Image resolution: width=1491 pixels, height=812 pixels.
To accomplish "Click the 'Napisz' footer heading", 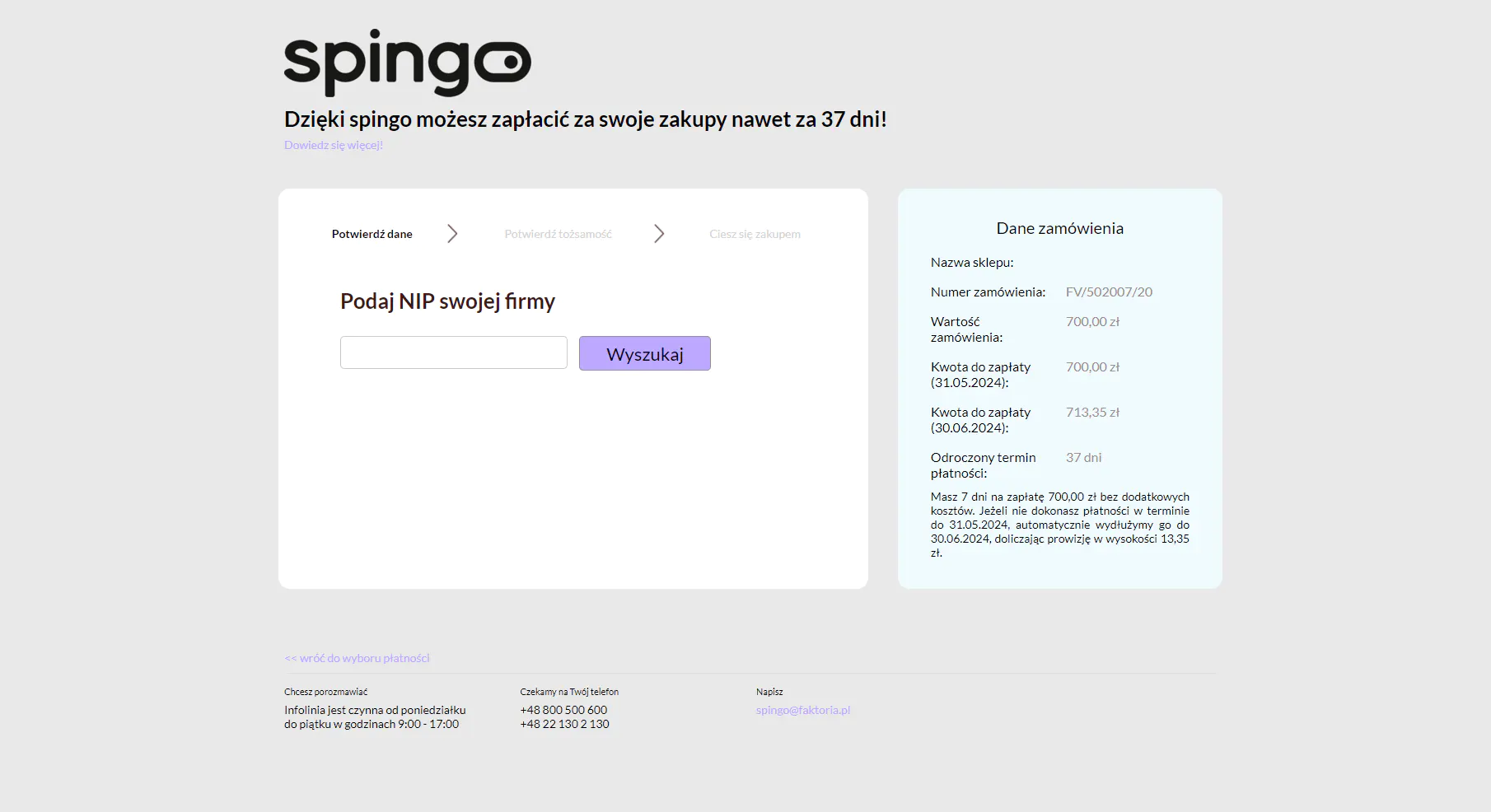I will 769,692.
